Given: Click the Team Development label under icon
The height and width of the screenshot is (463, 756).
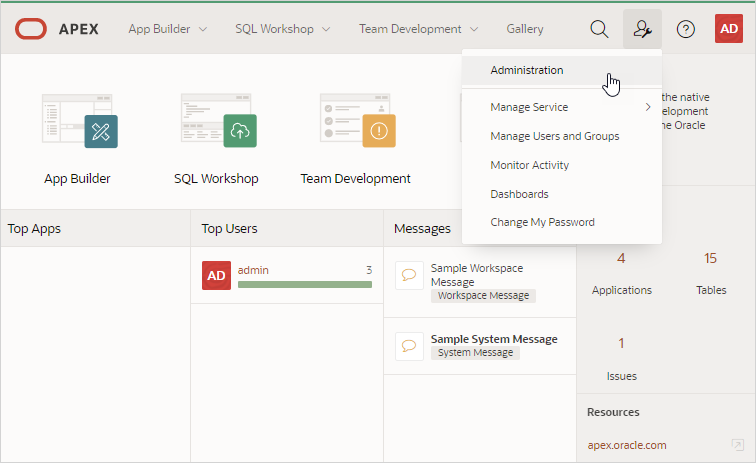Looking at the screenshot, I should point(355,178).
